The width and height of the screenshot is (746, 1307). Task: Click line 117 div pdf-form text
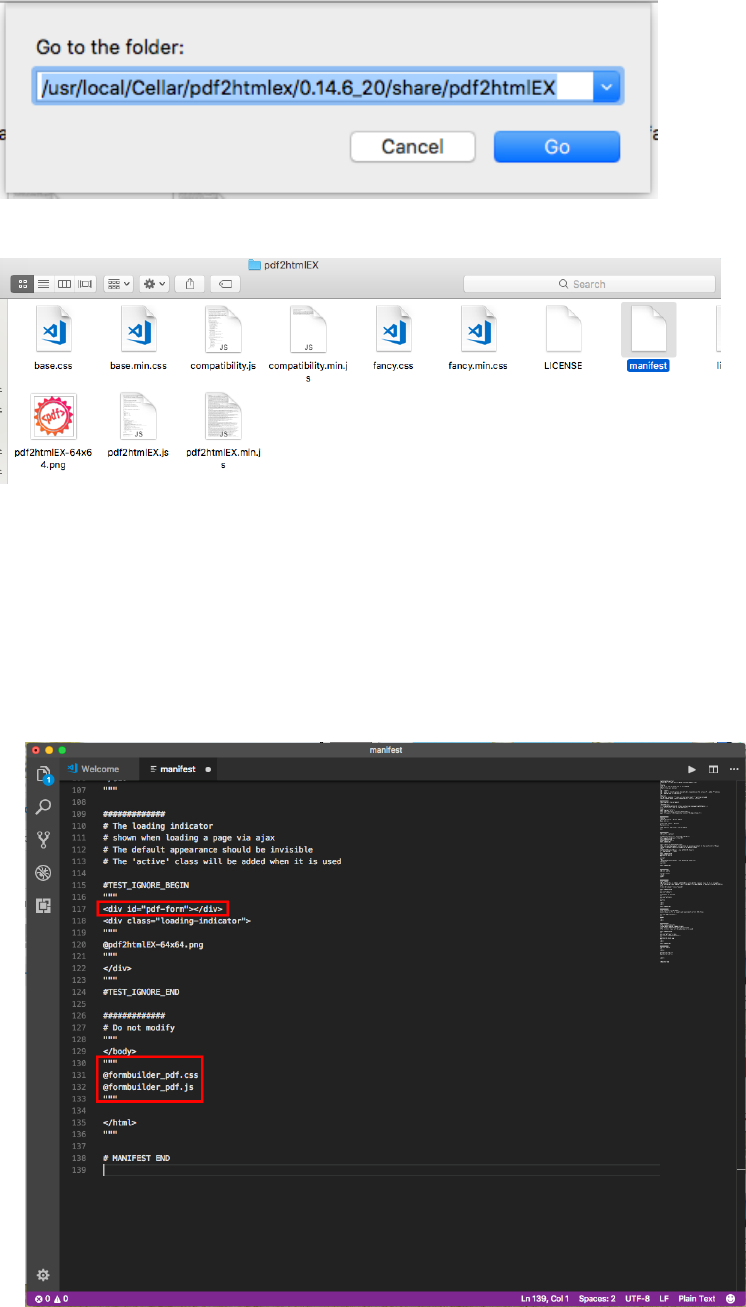coord(163,908)
